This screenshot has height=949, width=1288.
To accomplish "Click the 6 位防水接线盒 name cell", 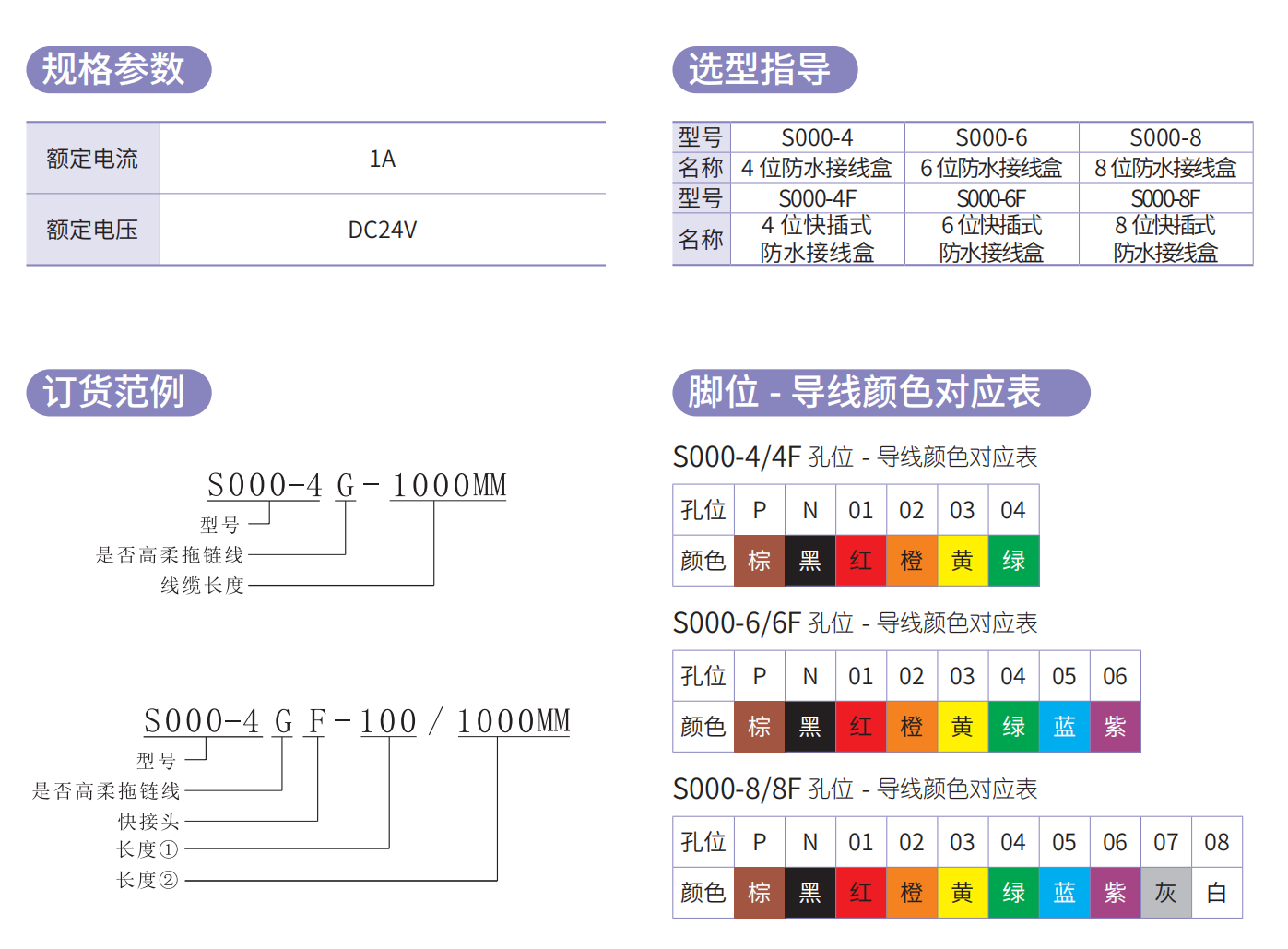I will (x=992, y=168).
